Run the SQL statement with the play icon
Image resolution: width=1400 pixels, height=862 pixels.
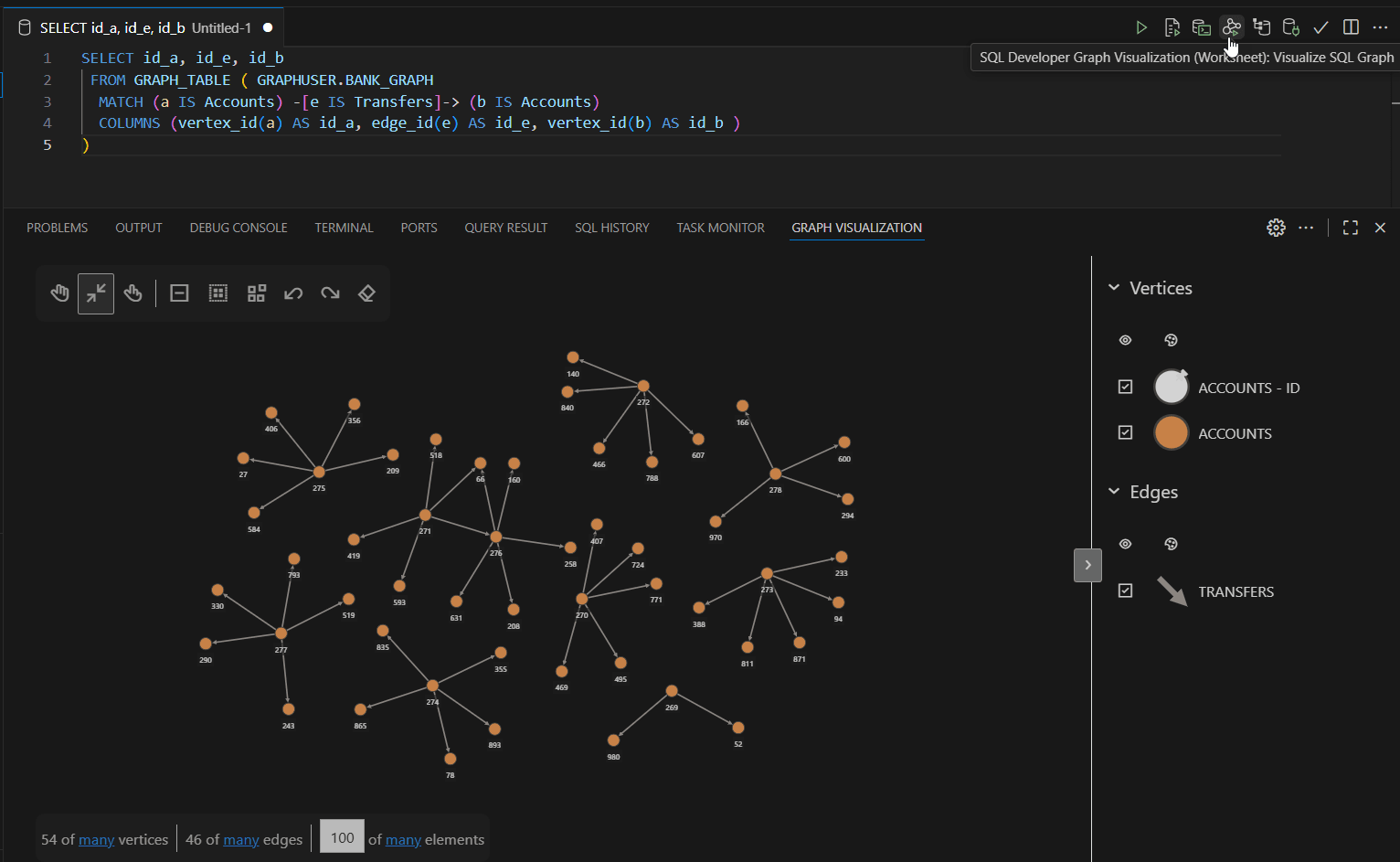click(x=1141, y=27)
